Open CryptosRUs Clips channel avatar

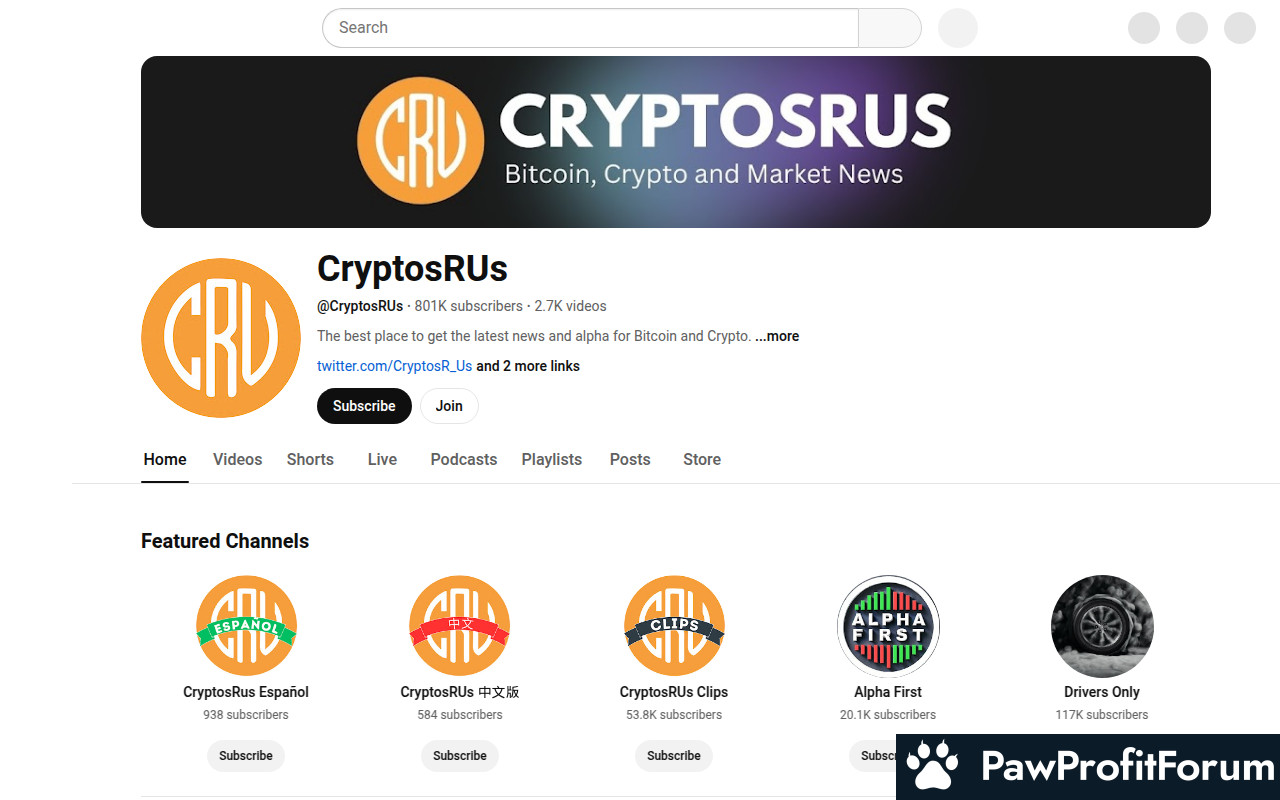coord(674,626)
